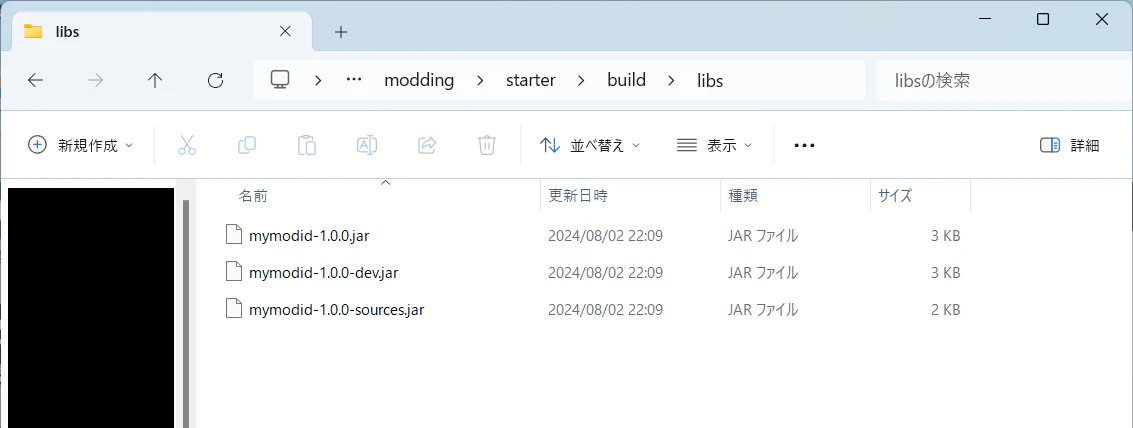Expand chevron between starter and build

[581, 80]
